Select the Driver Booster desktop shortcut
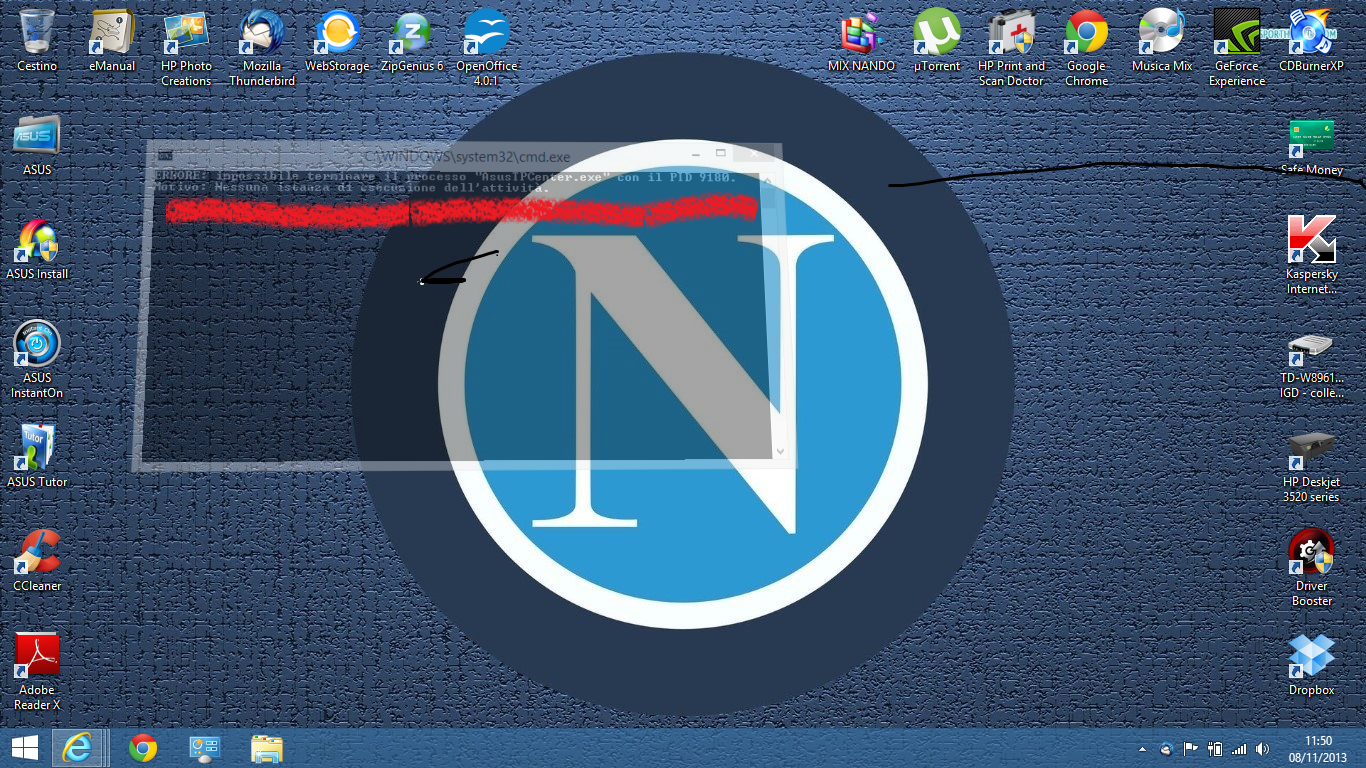This screenshot has height=768, width=1366. tap(1311, 568)
